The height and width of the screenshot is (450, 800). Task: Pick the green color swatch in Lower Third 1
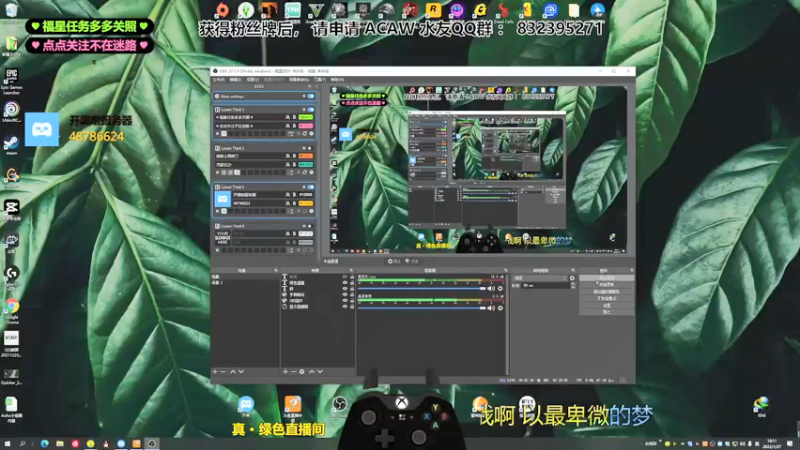click(306, 117)
